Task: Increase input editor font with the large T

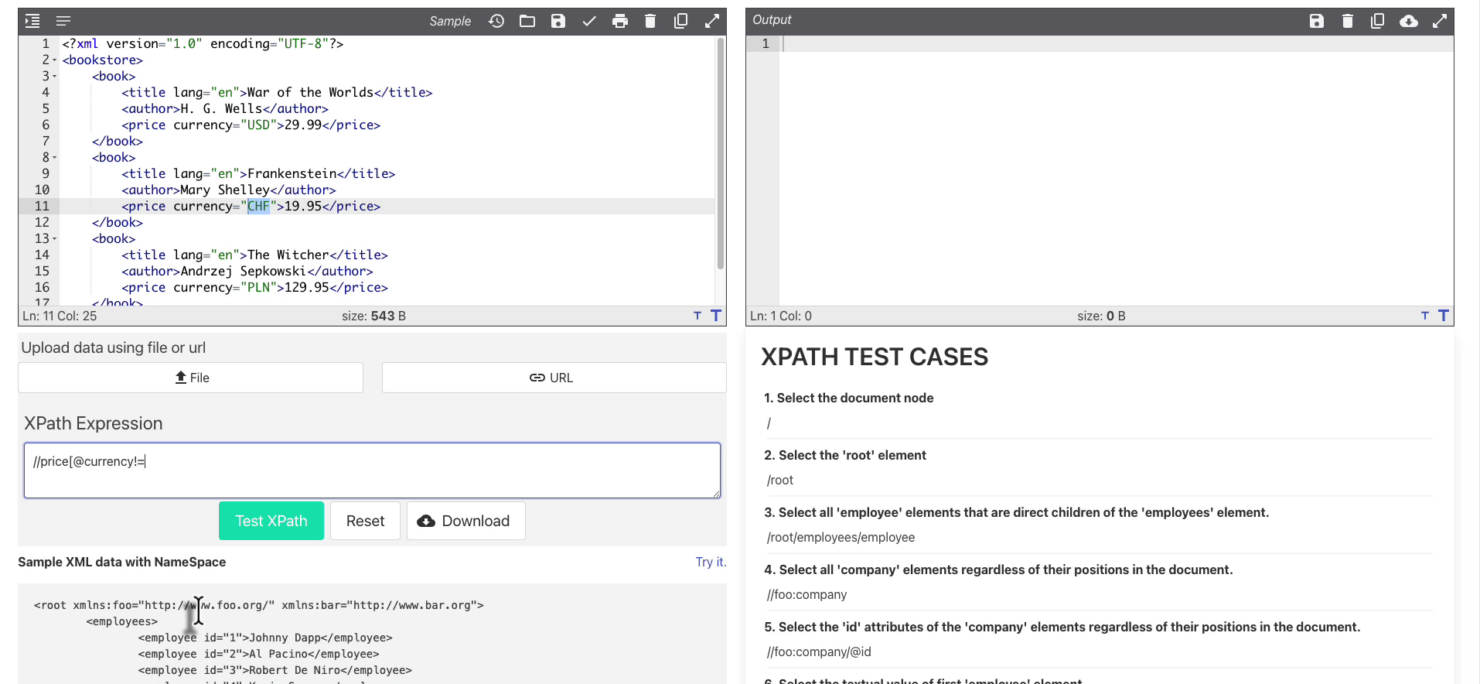Action: [x=715, y=315]
